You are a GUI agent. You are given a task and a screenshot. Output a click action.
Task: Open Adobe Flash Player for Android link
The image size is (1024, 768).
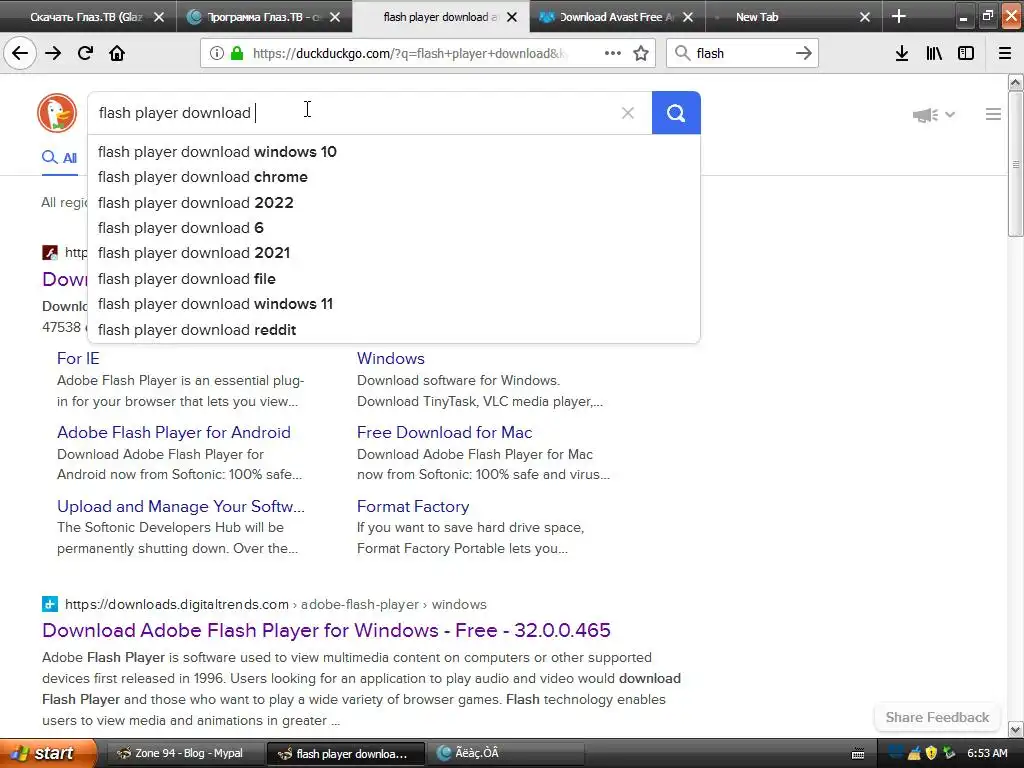click(174, 432)
